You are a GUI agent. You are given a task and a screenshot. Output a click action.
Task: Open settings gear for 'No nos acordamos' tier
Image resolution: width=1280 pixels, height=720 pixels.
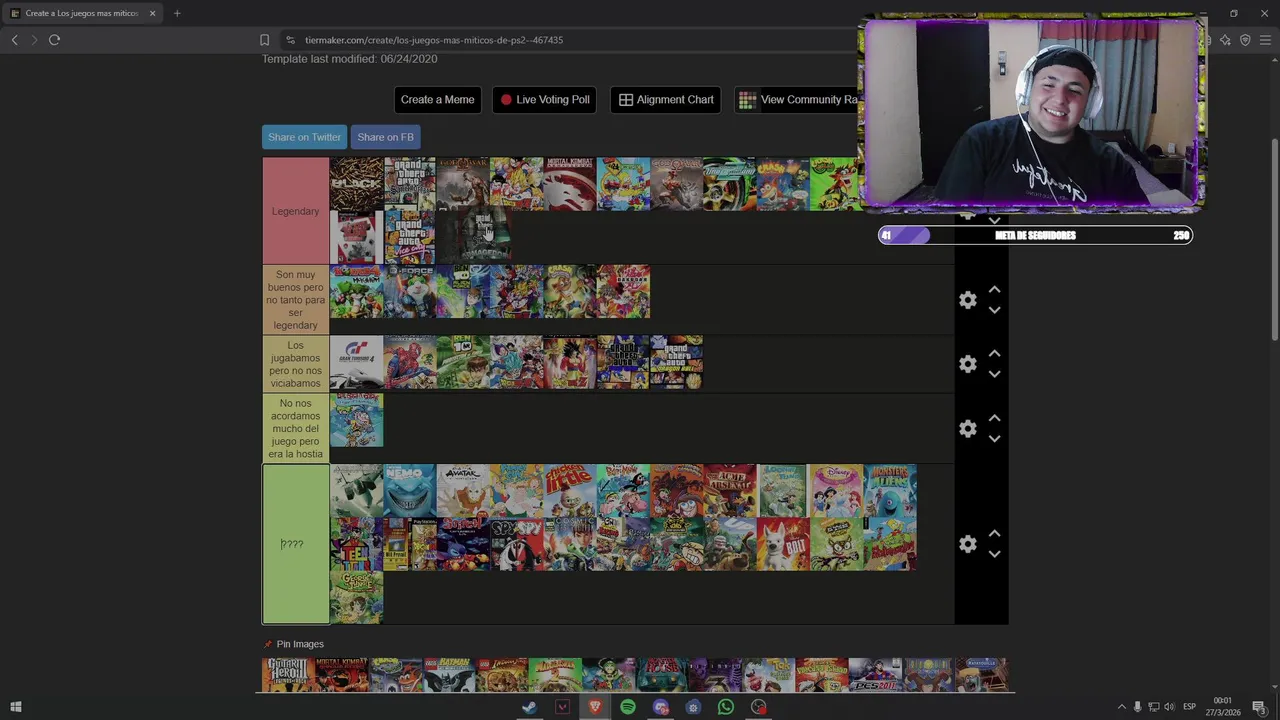coord(967,429)
